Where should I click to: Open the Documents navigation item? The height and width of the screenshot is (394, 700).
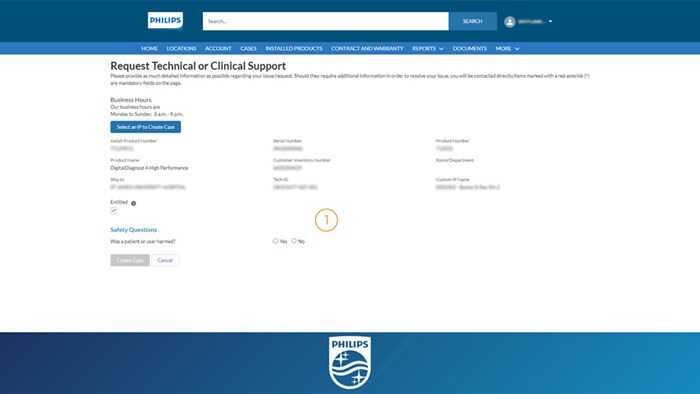[470, 48]
